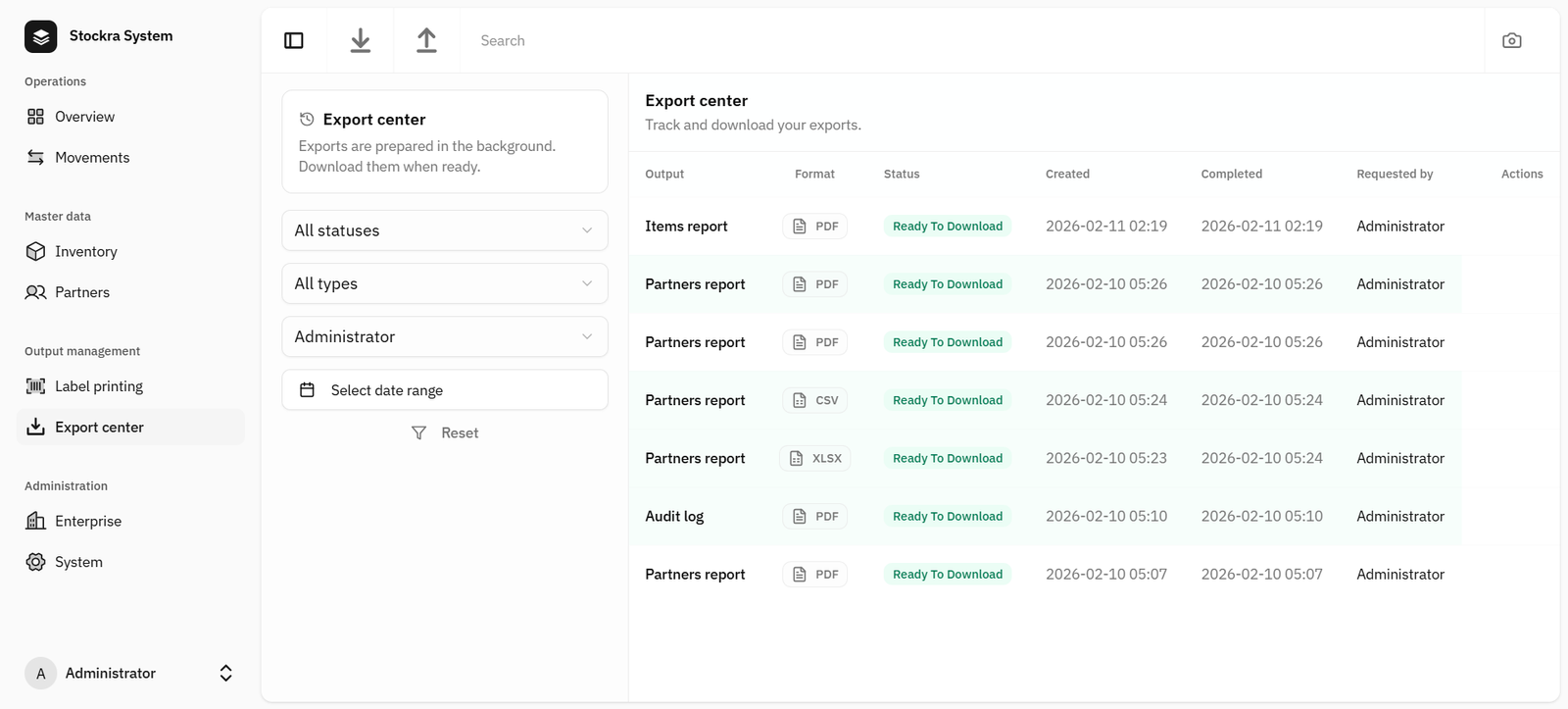Open the All statuses dropdown

pos(444,230)
